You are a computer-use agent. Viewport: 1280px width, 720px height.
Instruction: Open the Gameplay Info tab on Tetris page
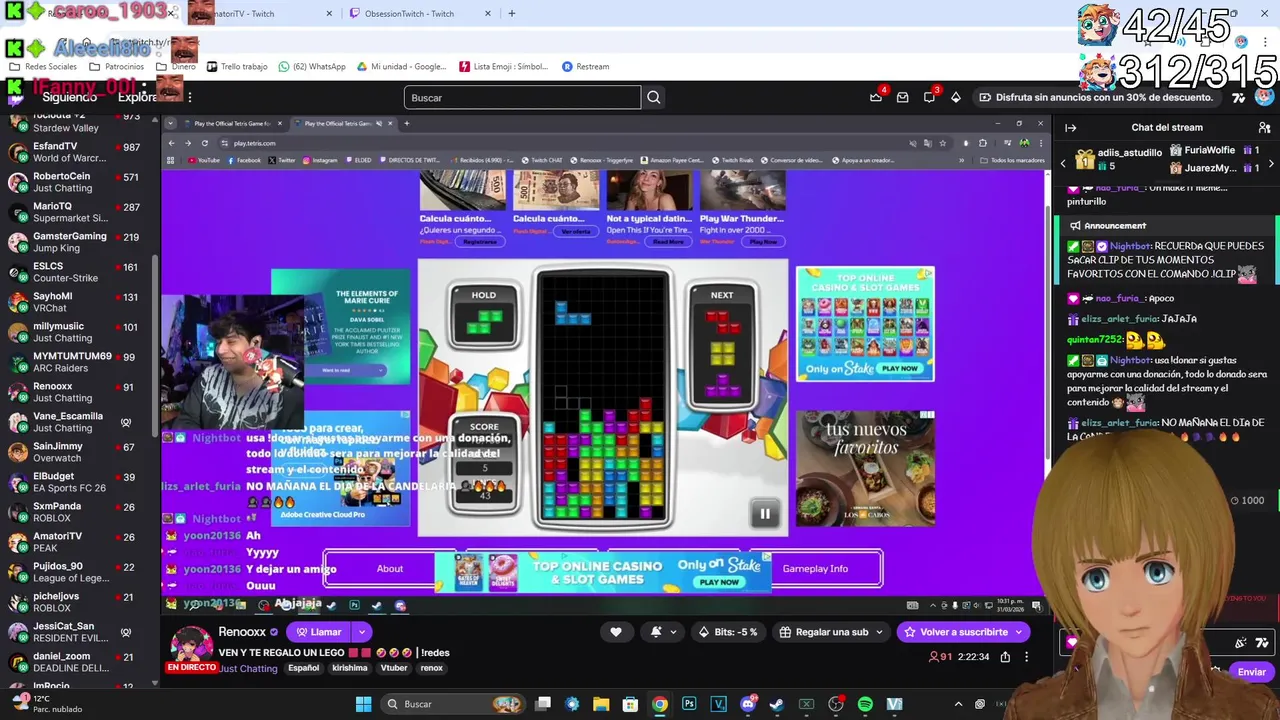click(815, 569)
